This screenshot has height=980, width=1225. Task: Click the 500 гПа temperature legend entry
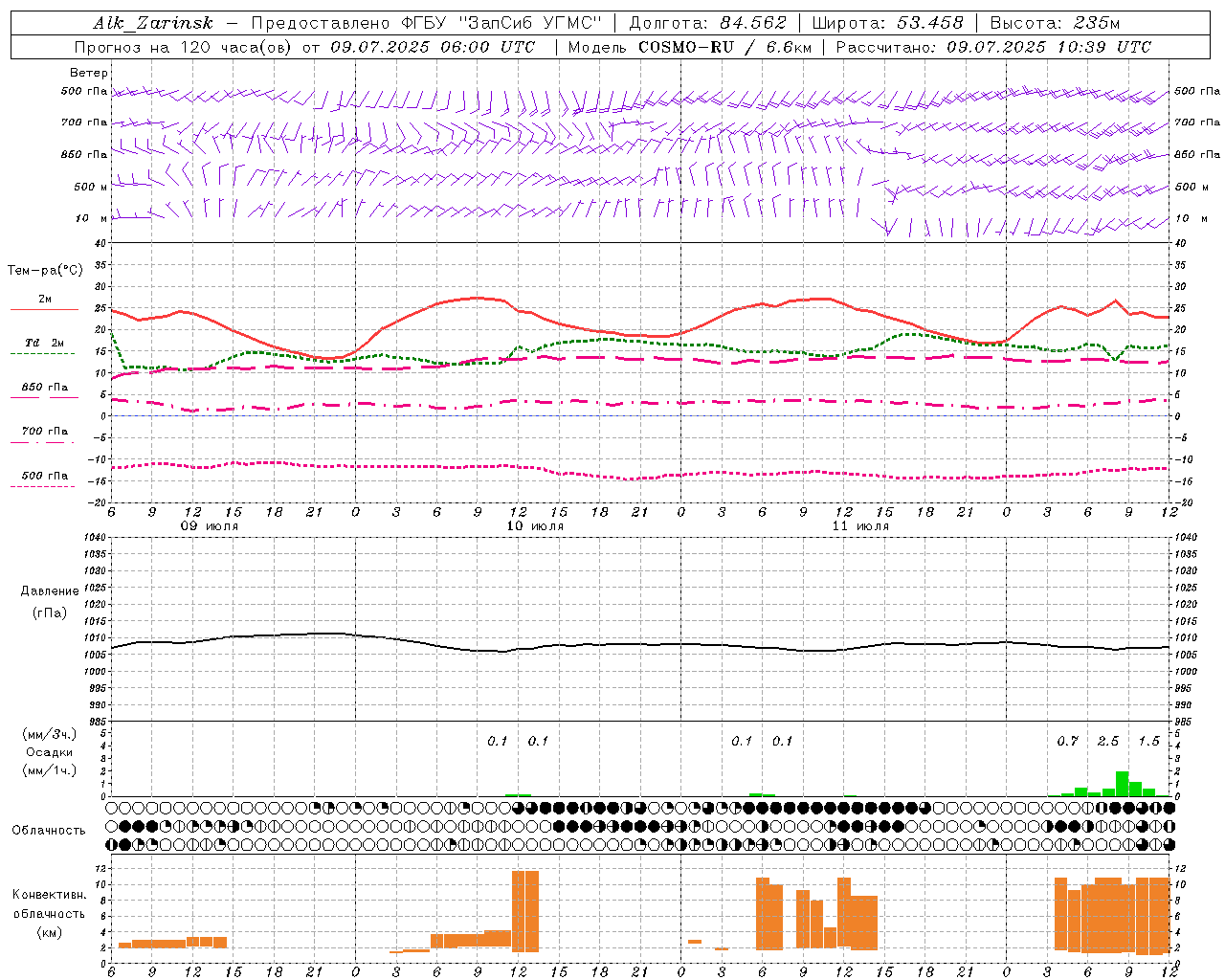(x=45, y=476)
